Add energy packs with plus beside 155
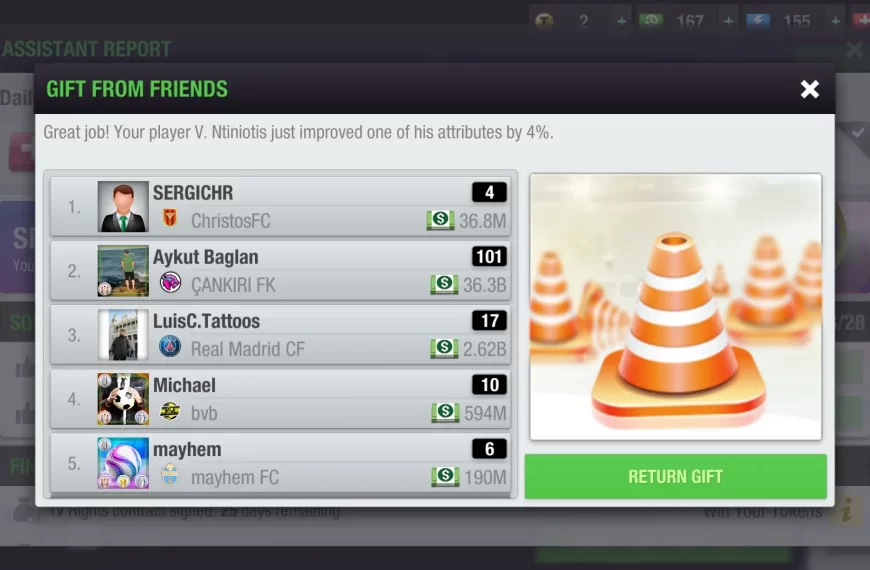This screenshot has width=870, height=570. point(835,21)
